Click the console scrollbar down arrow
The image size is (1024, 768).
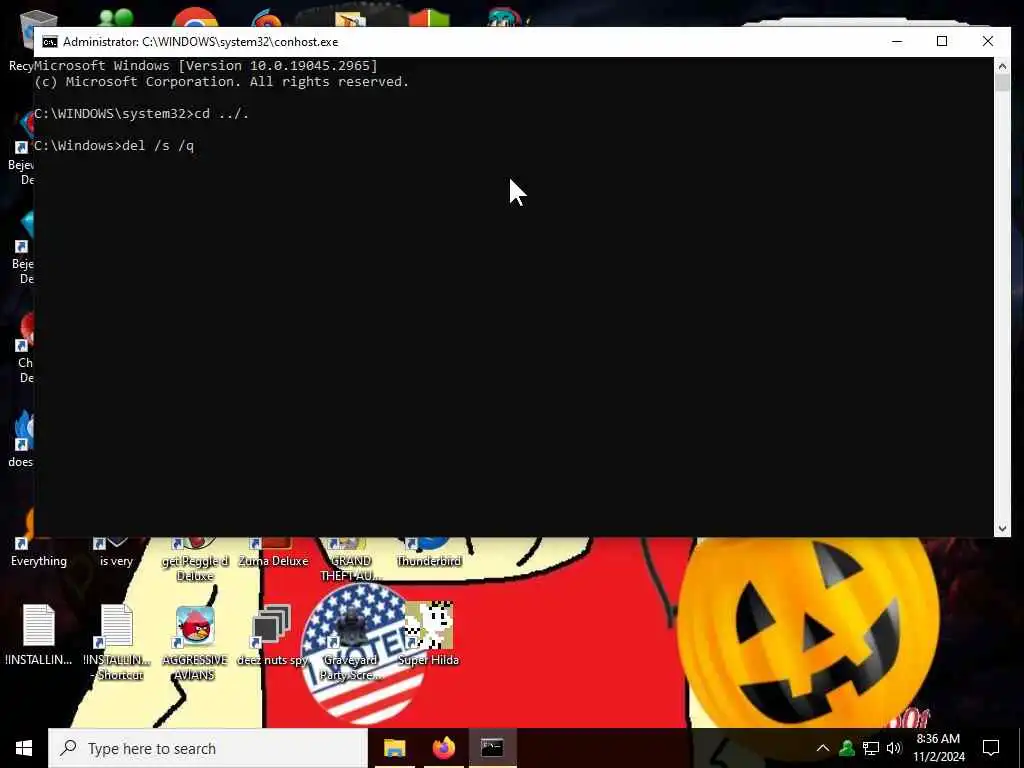(x=1002, y=528)
